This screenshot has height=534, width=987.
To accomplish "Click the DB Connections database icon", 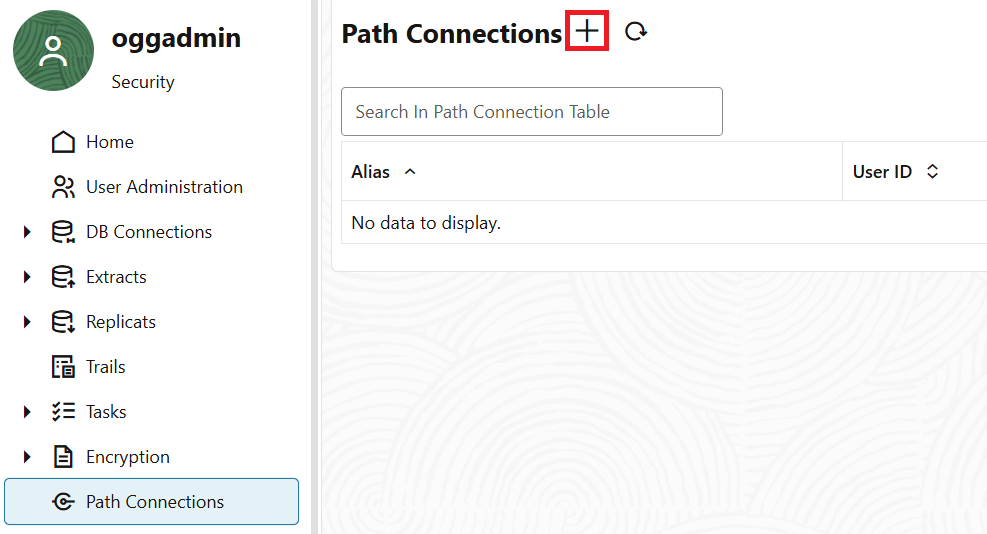I will click(63, 232).
